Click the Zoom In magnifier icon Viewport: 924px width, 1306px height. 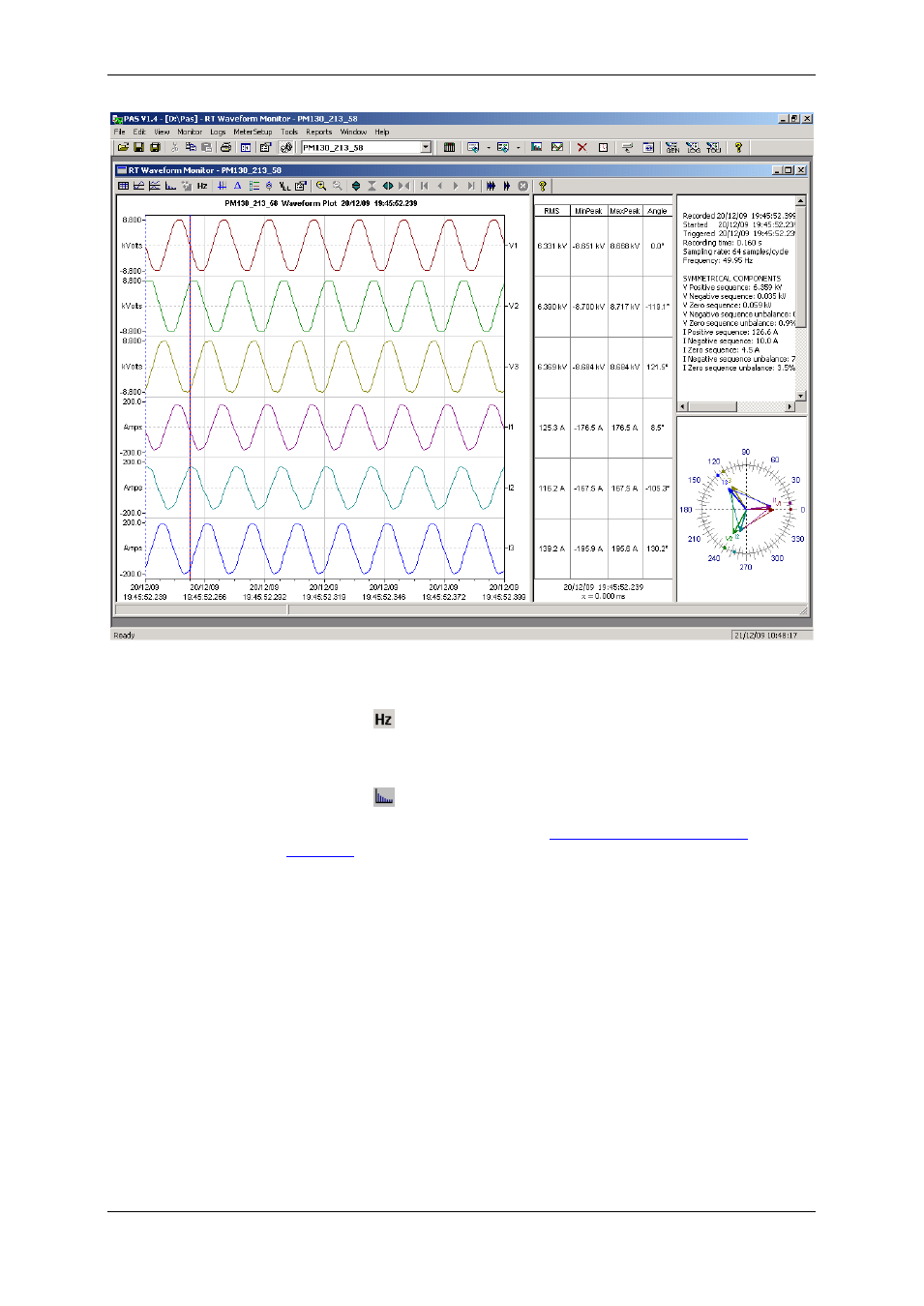[321, 186]
